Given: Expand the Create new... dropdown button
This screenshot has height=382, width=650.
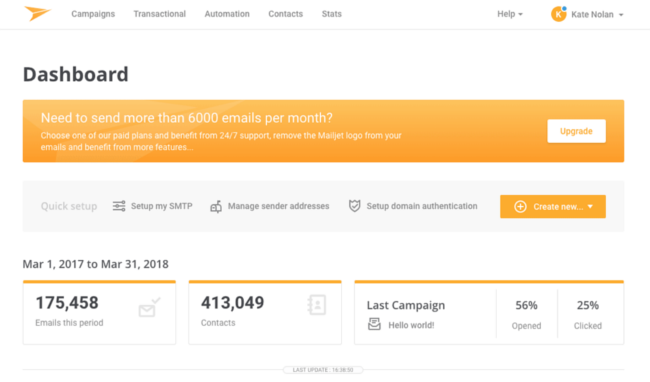Looking at the screenshot, I should (x=553, y=206).
